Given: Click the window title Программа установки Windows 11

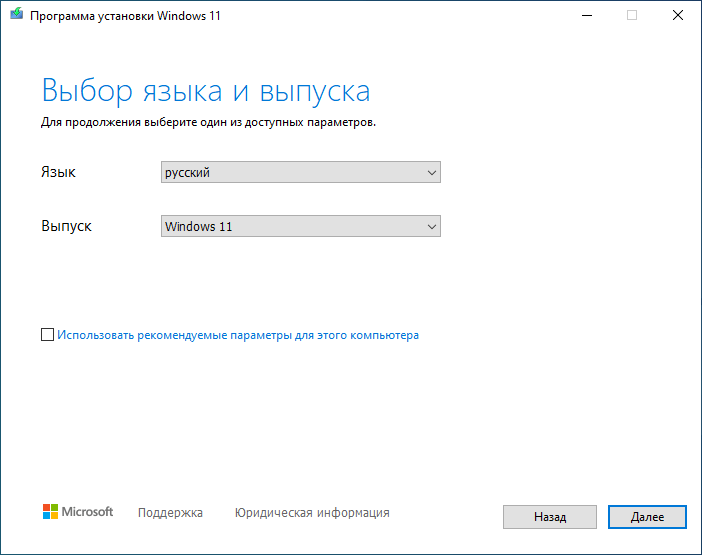Looking at the screenshot, I should click(125, 16).
